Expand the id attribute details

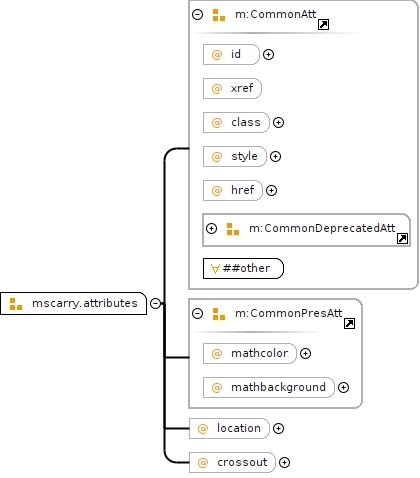click(x=268, y=54)
